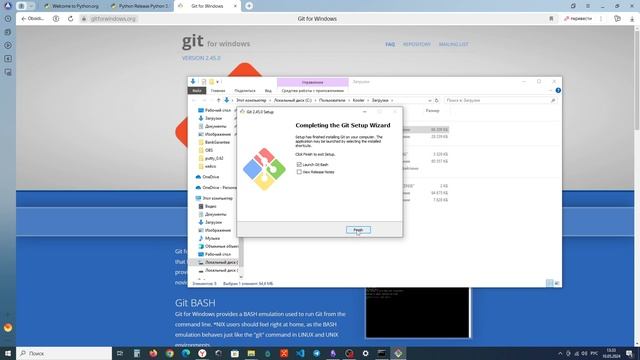Close the Git for Windows browser tab
This screenshot has width=640, height=360.
click(235, 6)
